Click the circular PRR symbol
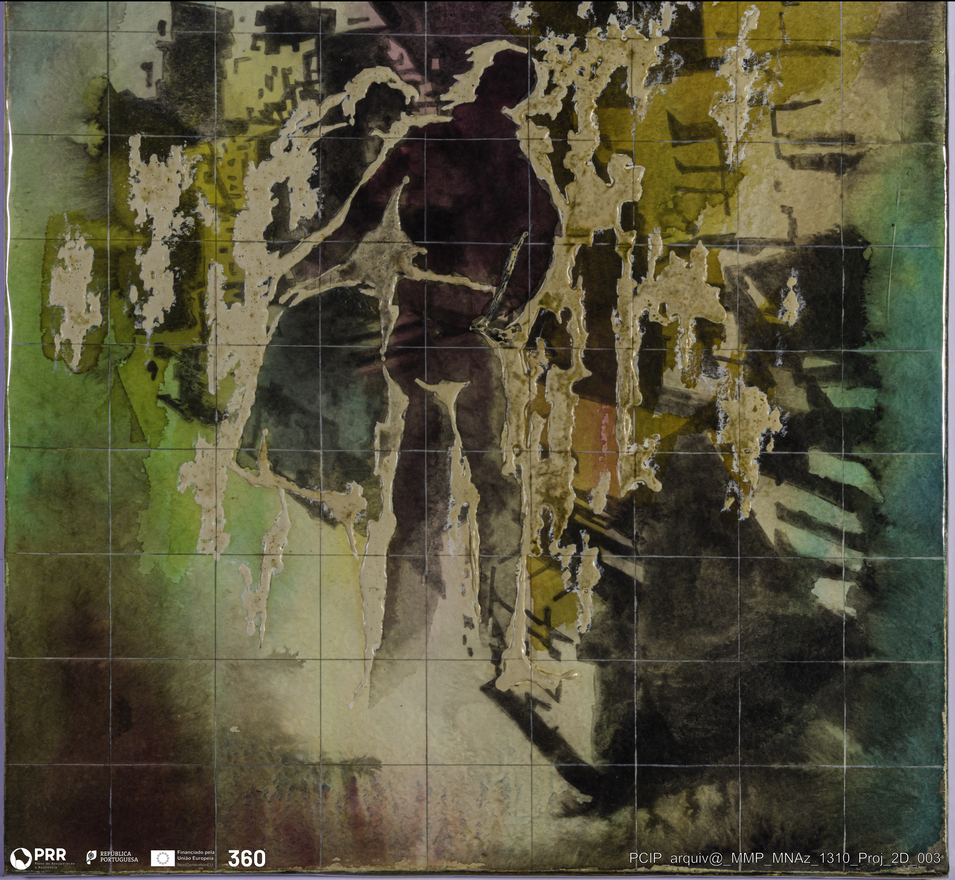955x880 pixels. coord(20,858)
